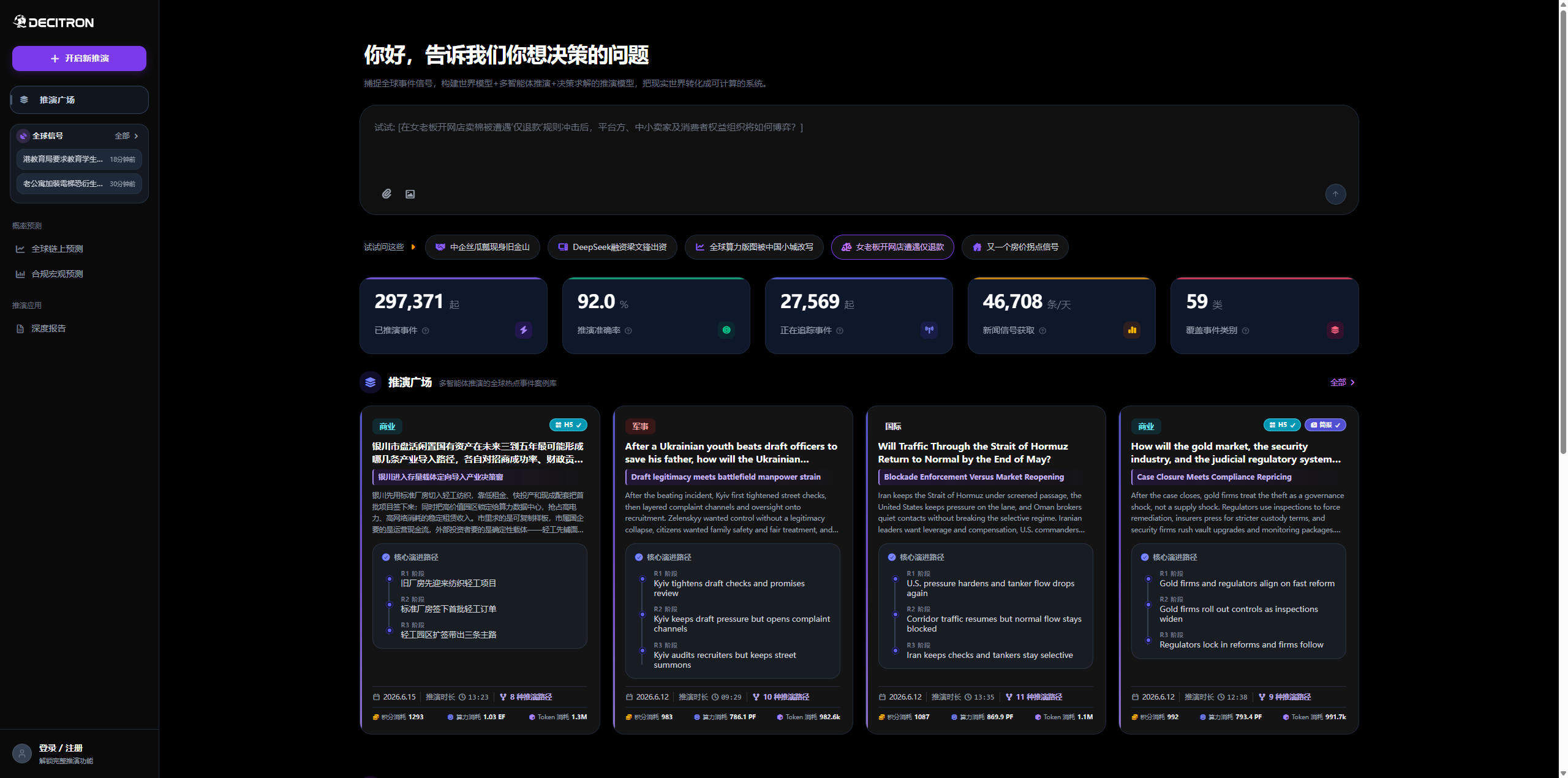Click 登录 / 注册 at sidebar bottom
Viewport: 1568px width, 778px height.
pyautogui.click(x=61, y=748)
